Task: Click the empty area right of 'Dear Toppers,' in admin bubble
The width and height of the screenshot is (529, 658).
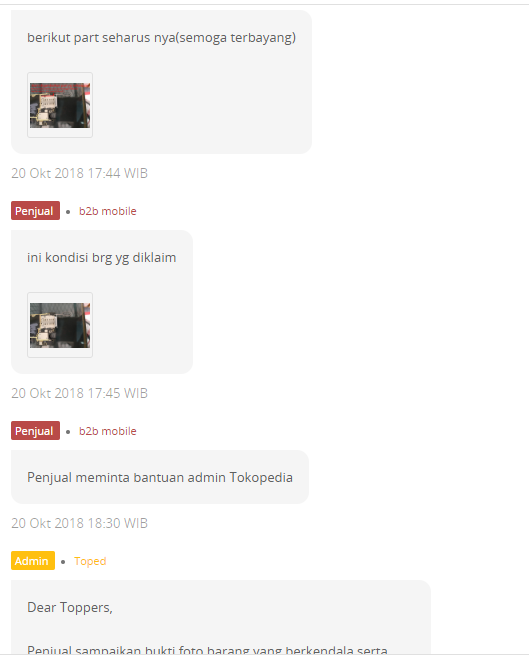Action: coord(268,608)
